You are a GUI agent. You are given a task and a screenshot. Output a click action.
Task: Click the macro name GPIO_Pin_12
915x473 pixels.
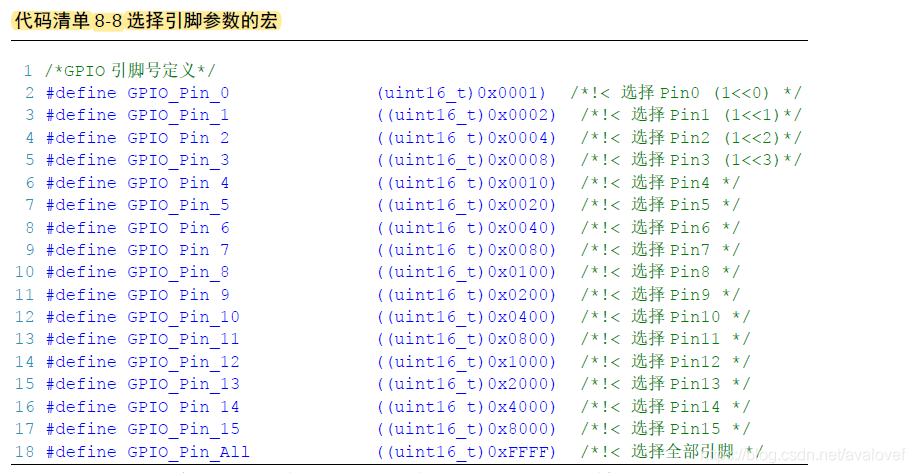pos(184,362)
